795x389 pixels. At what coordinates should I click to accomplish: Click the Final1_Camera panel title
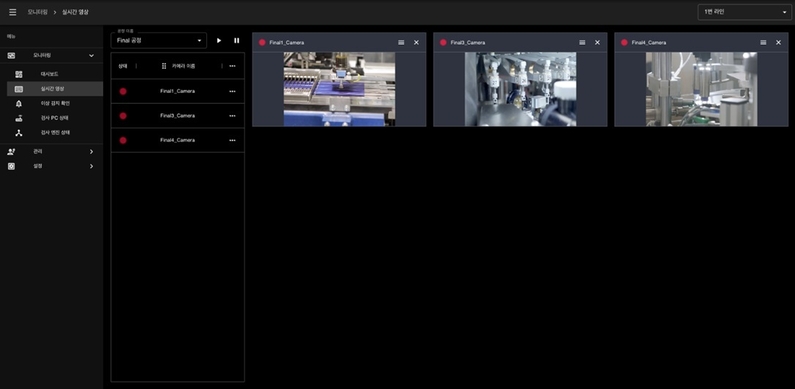287,43
